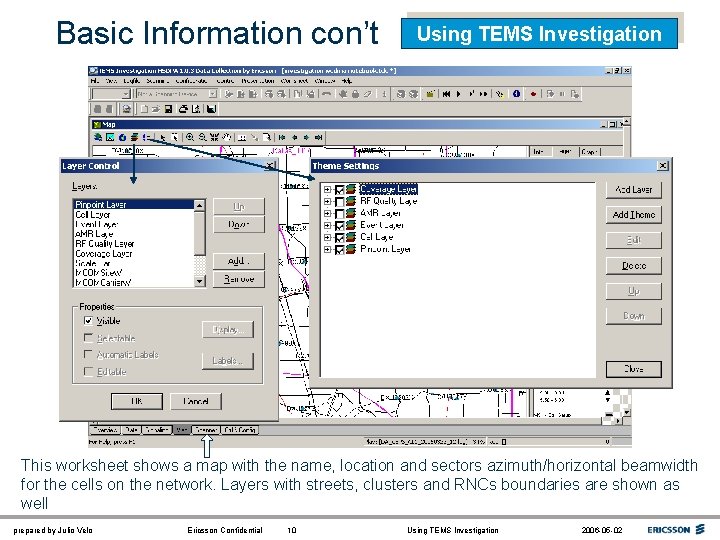
Task: Click the Down button in Layer Control
Action: 239,224
